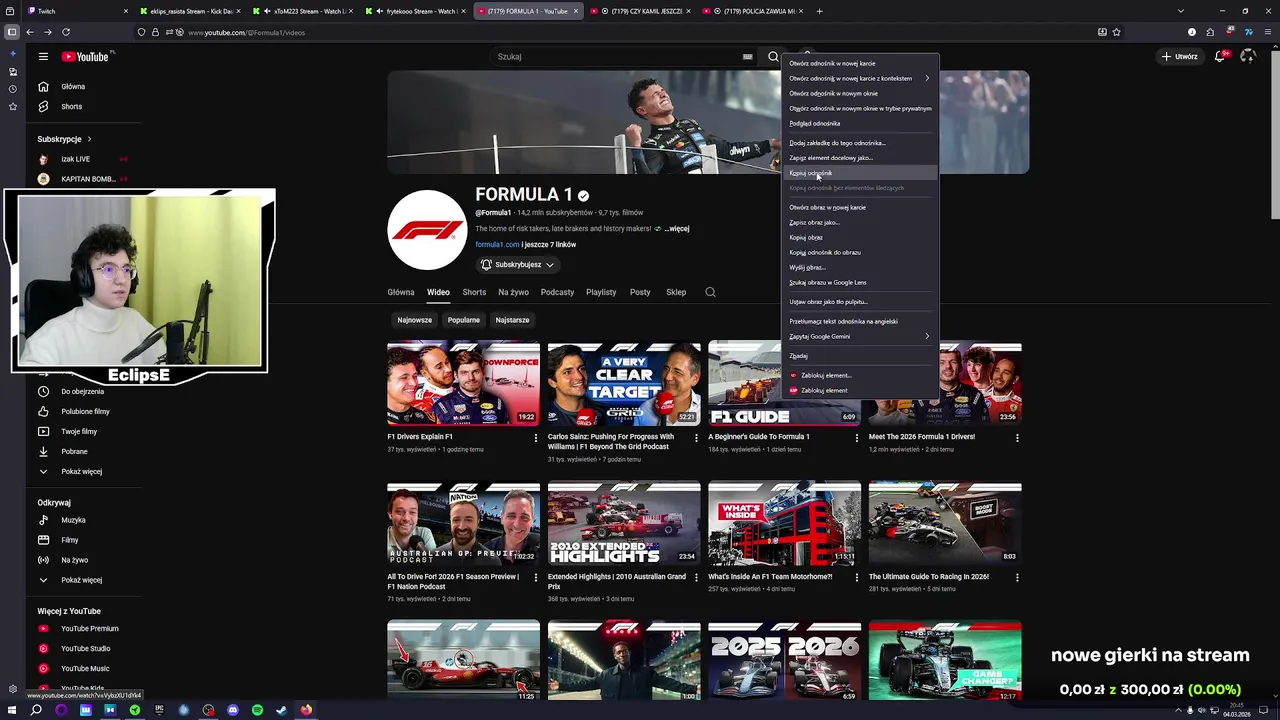Click the browser address bar URL

coord(247,32)
